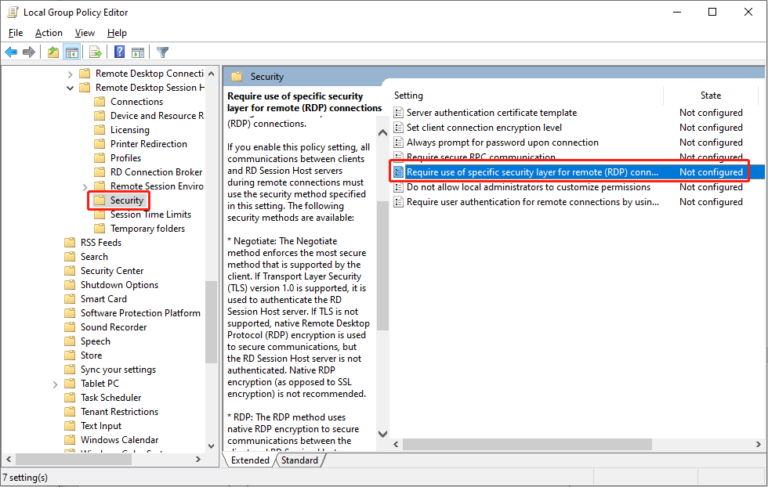
Task: Select 'Require use of specific security layer' setting
Action: (532, 172)
